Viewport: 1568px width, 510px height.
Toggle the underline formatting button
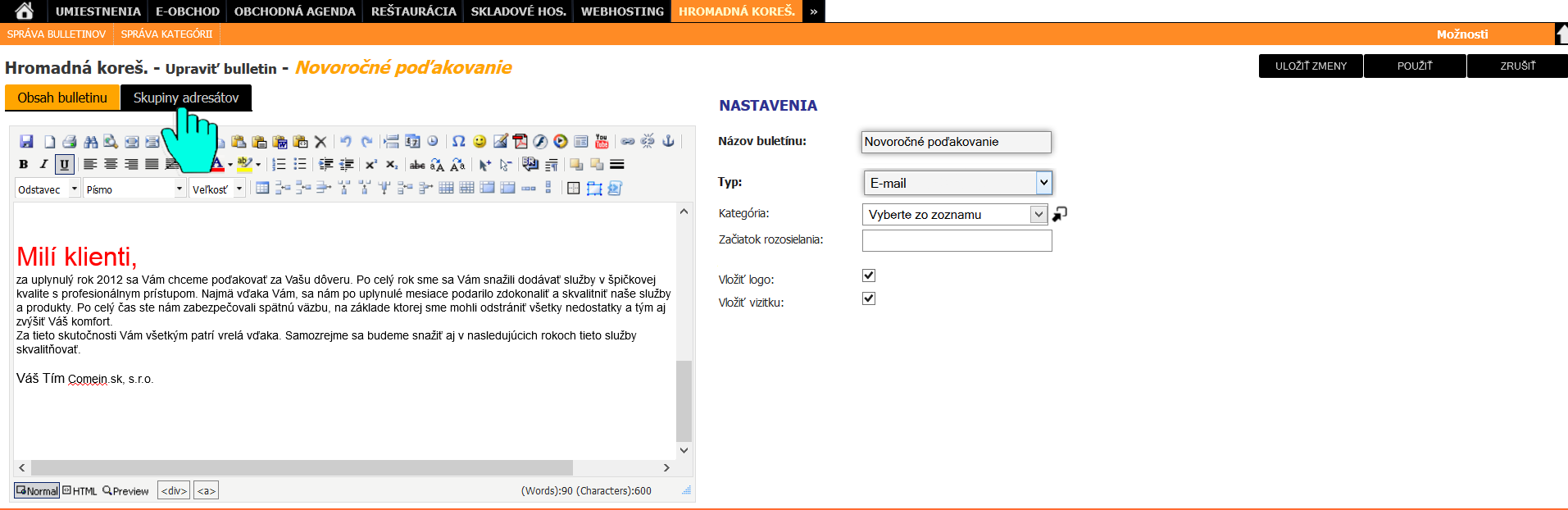[65, 165]
